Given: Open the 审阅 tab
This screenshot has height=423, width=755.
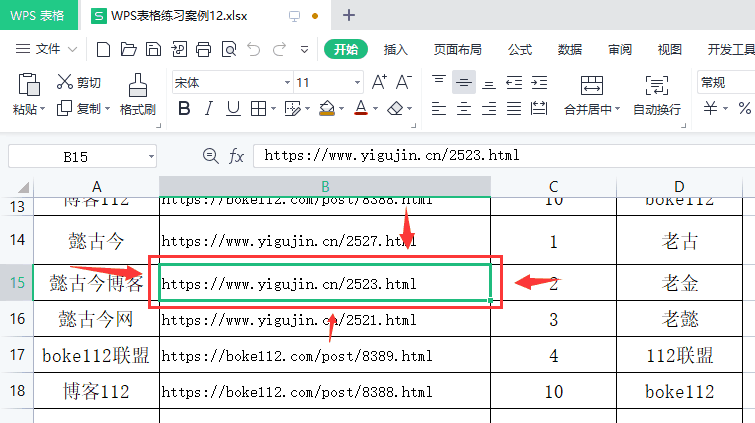Looking at the screenshot, I should pyautogui.click(x=620, y=49).
